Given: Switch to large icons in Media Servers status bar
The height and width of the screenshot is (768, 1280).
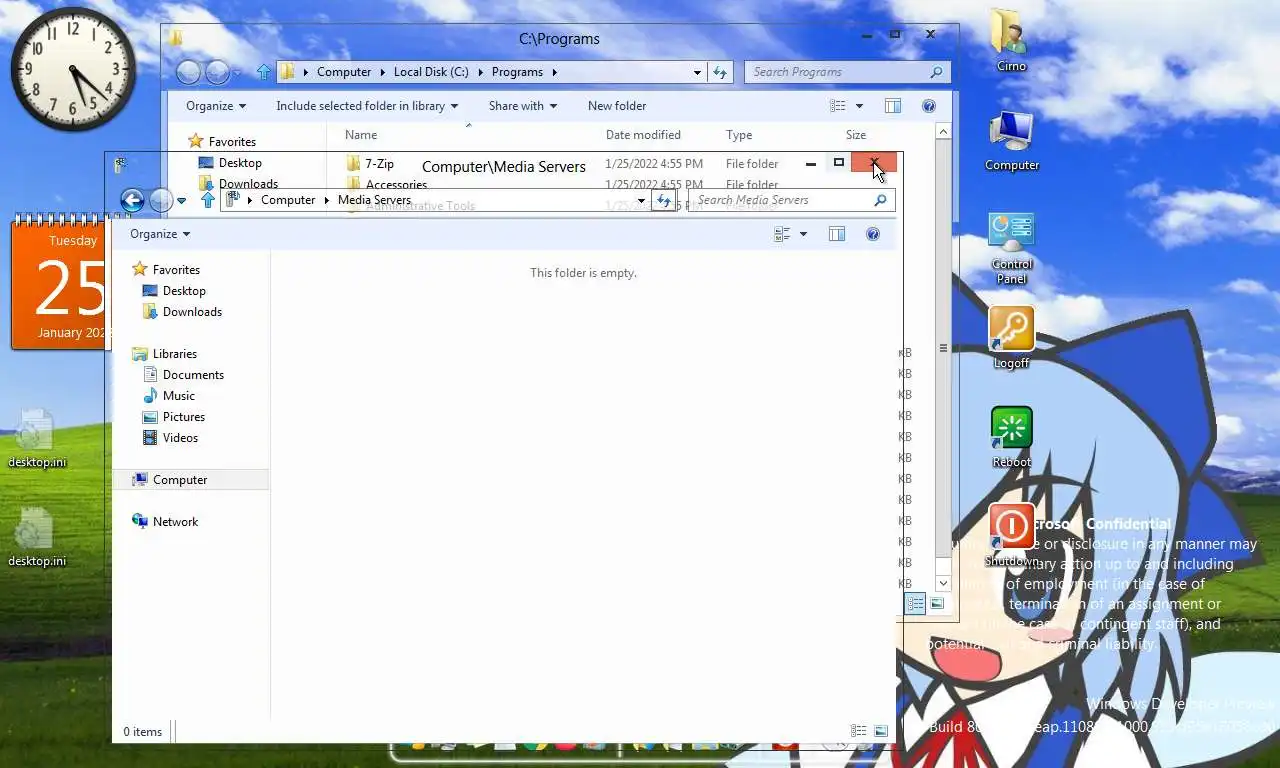Looking at the screenshot, I should pos(880,731).
